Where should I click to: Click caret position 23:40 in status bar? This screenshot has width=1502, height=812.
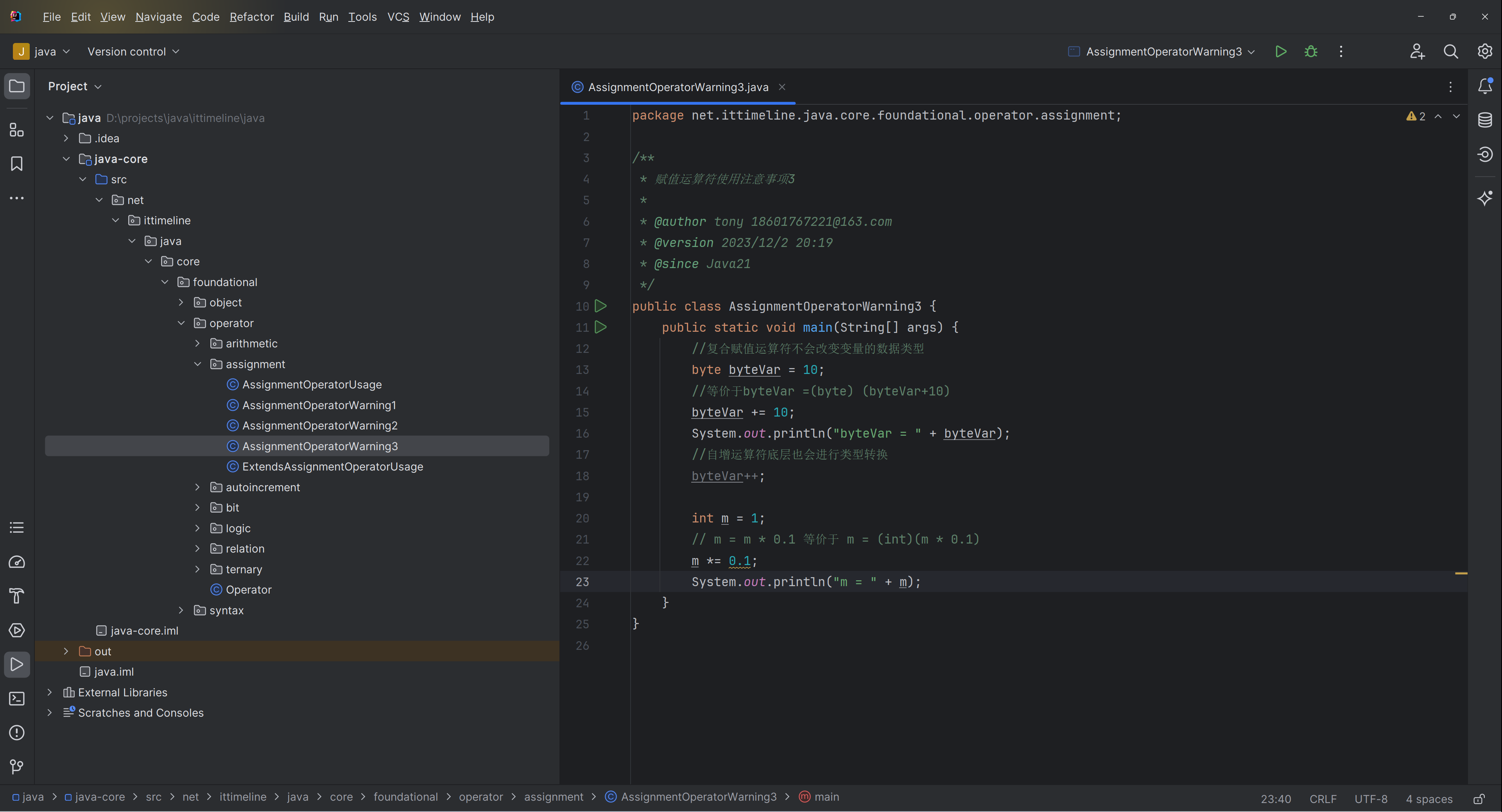[x=1275, y=799]
